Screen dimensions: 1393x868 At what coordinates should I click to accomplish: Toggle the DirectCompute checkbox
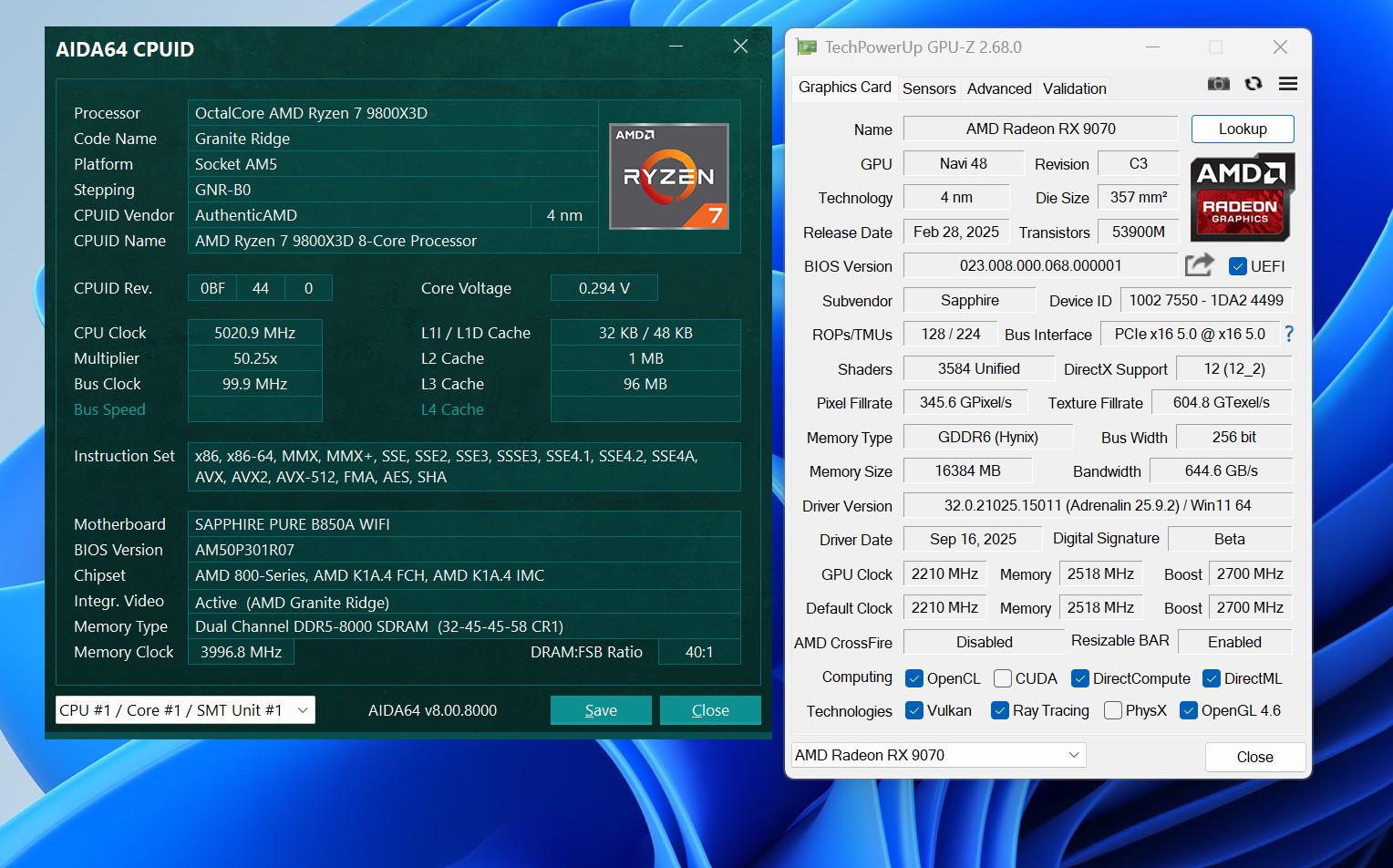tap(1080, 678)
